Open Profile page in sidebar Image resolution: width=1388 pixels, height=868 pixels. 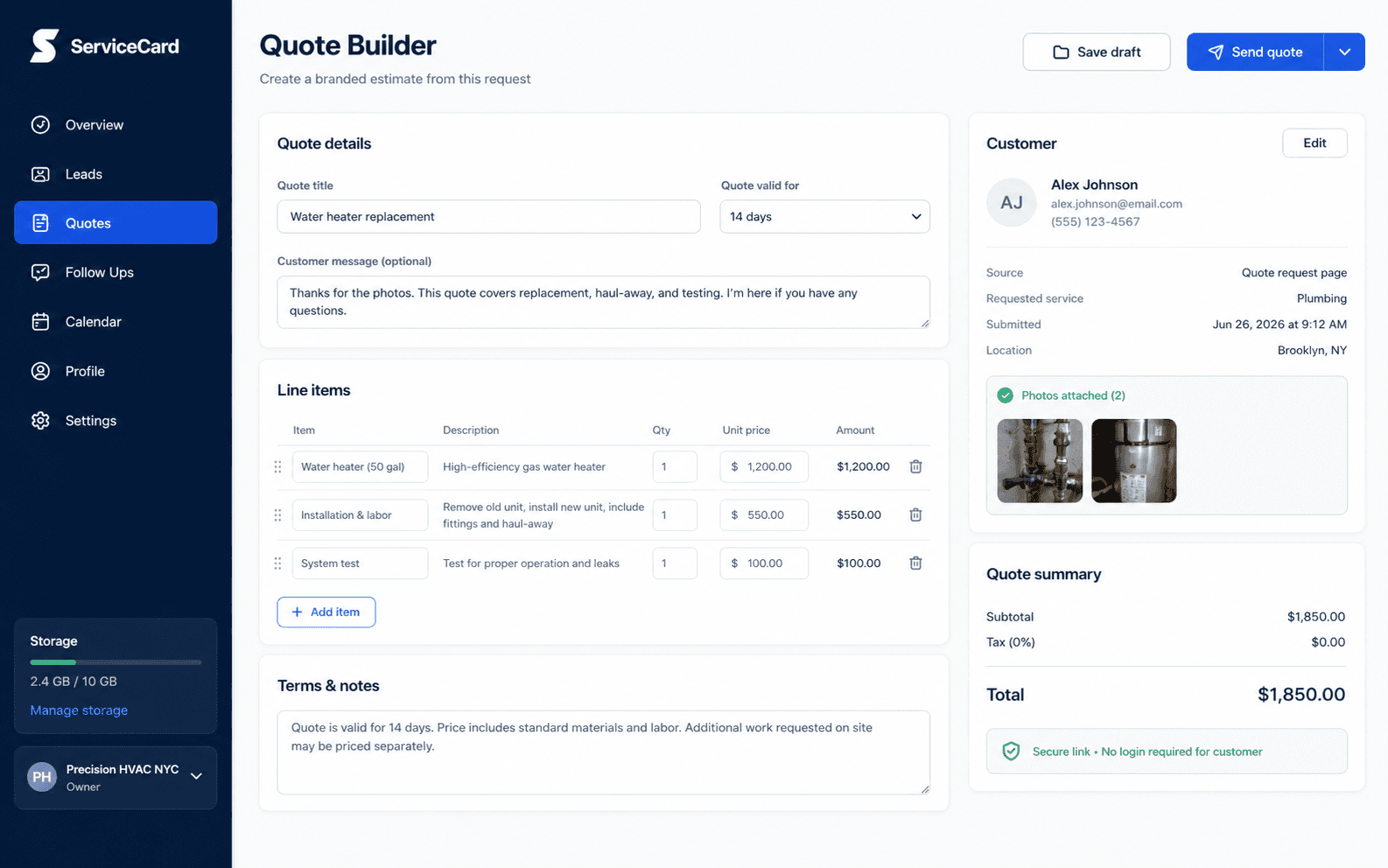[x=116, y=371]
